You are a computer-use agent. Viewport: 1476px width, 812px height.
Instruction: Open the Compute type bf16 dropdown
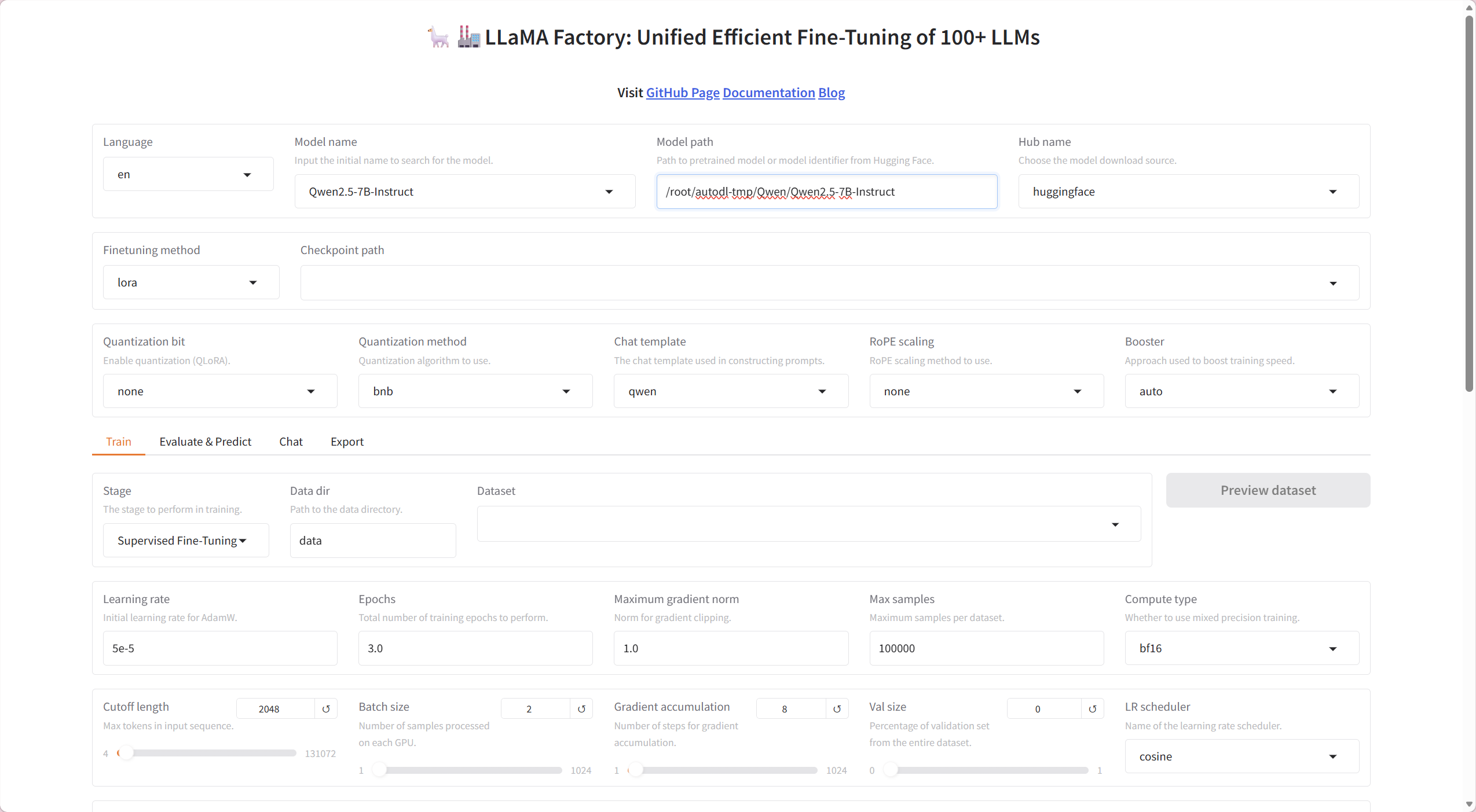(1333, 648)
